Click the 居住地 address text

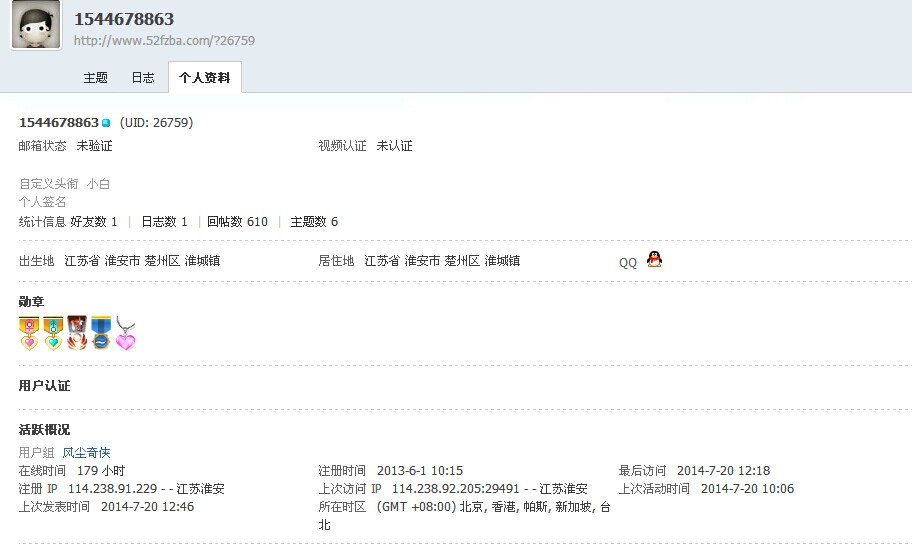pyautogui.click(x=442, y=261)
